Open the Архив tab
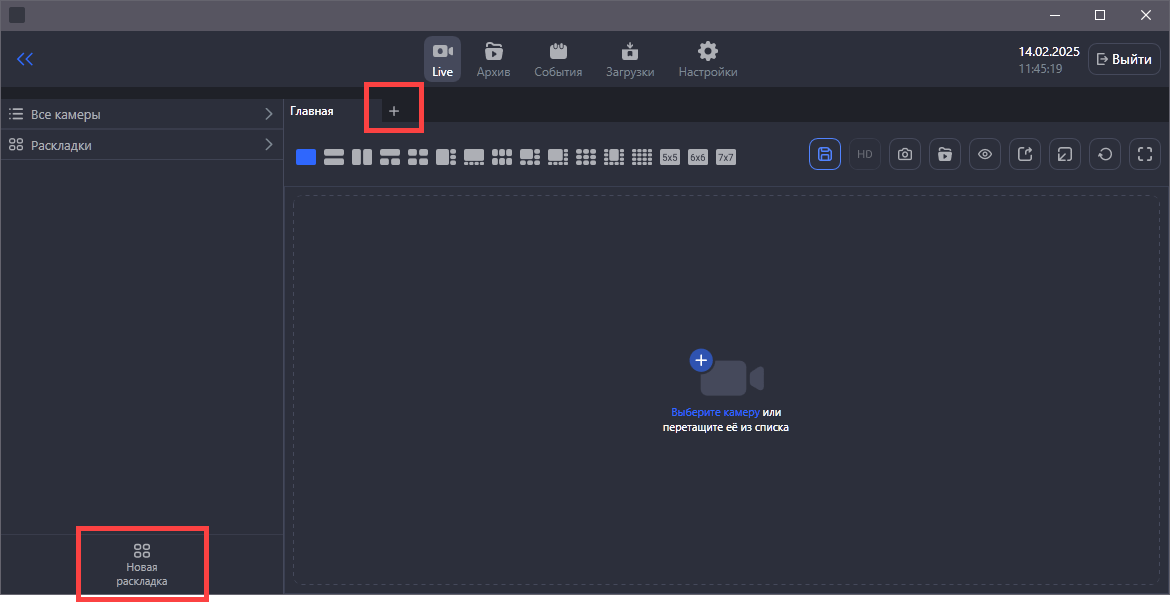 tap(493, 59)
